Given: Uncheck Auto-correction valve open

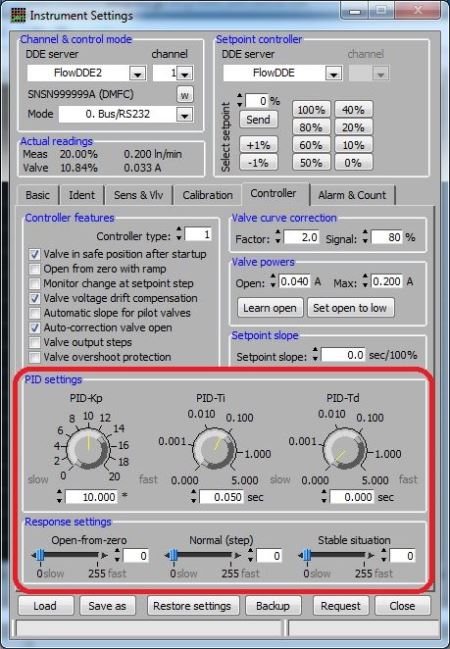Looking at the screenshot, I should pyautogui.click(x=34, y=328).
